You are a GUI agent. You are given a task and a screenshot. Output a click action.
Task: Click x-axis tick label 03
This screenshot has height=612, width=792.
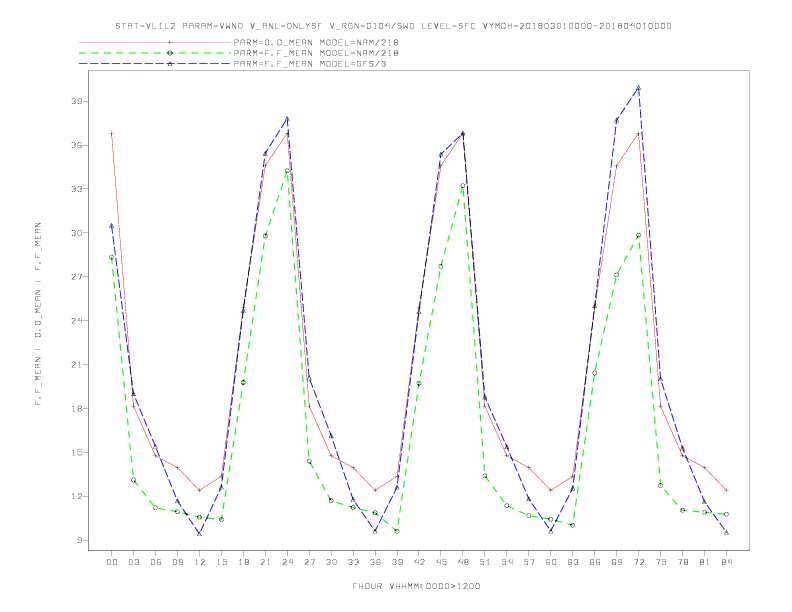coord(133,562)
